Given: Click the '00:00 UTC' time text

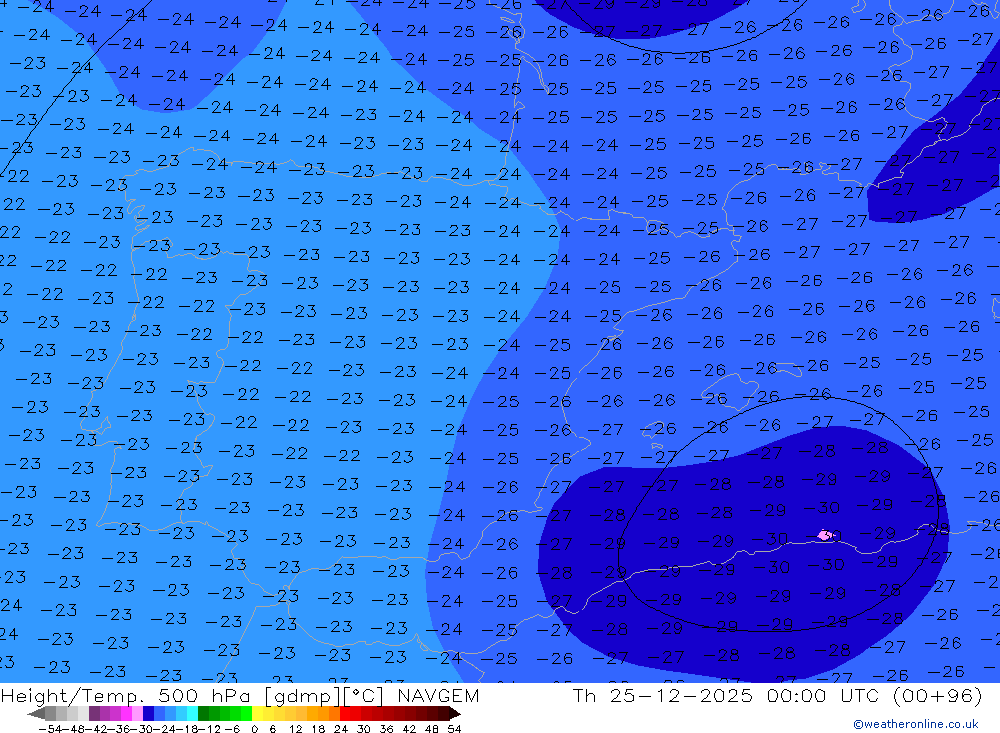Looking at the screenshot, I should pos(823,695).
